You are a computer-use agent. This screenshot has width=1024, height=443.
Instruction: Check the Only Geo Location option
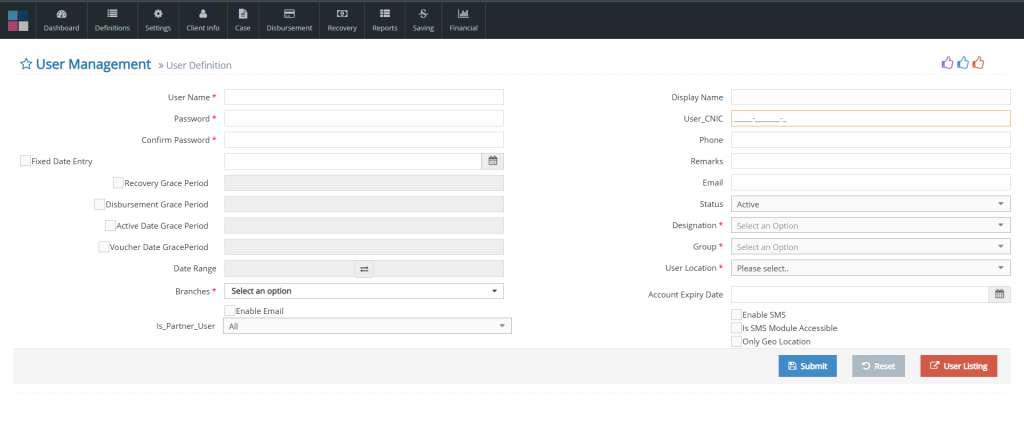coord(737,341)
